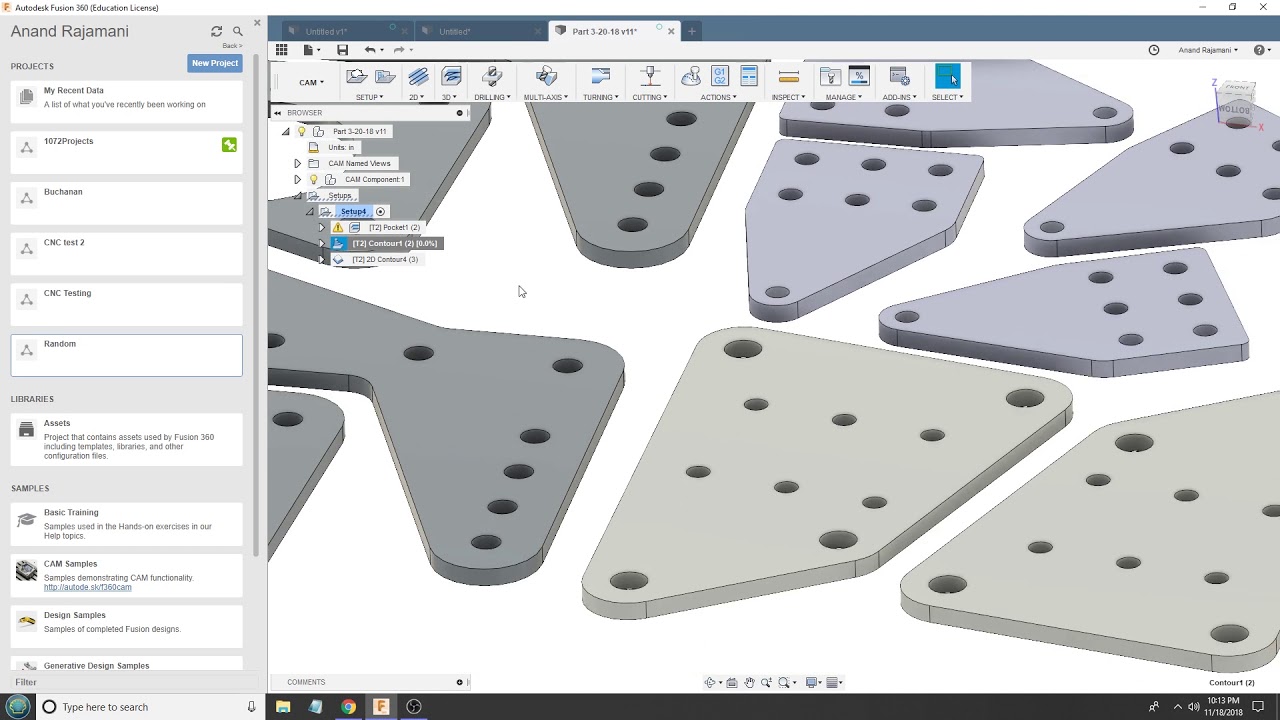Open the MANAGE dropdown menu
This screenshot has height=720, width=1280.
pyautogui.click(x=843, y=97)
